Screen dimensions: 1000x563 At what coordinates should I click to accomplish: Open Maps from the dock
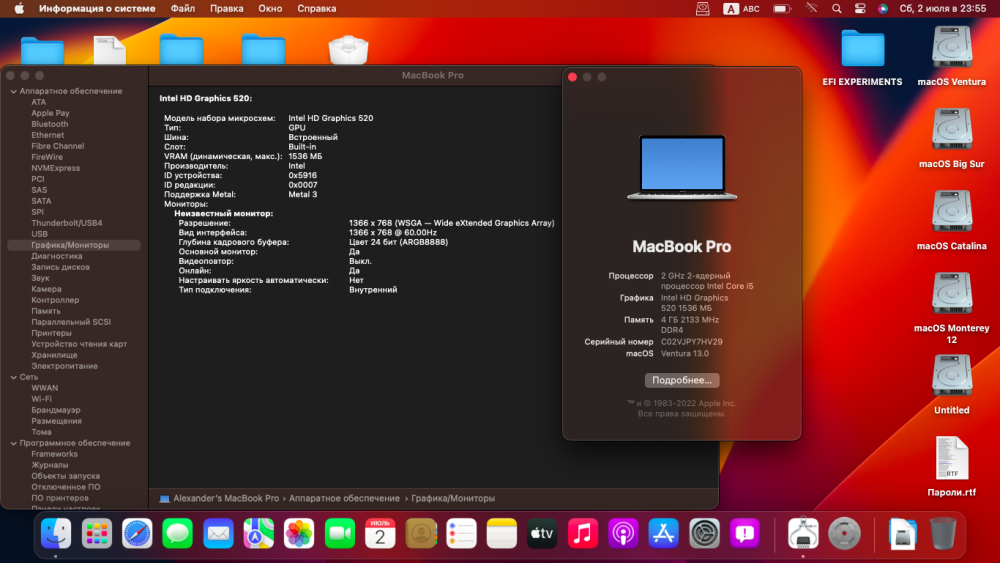[258, 533]
